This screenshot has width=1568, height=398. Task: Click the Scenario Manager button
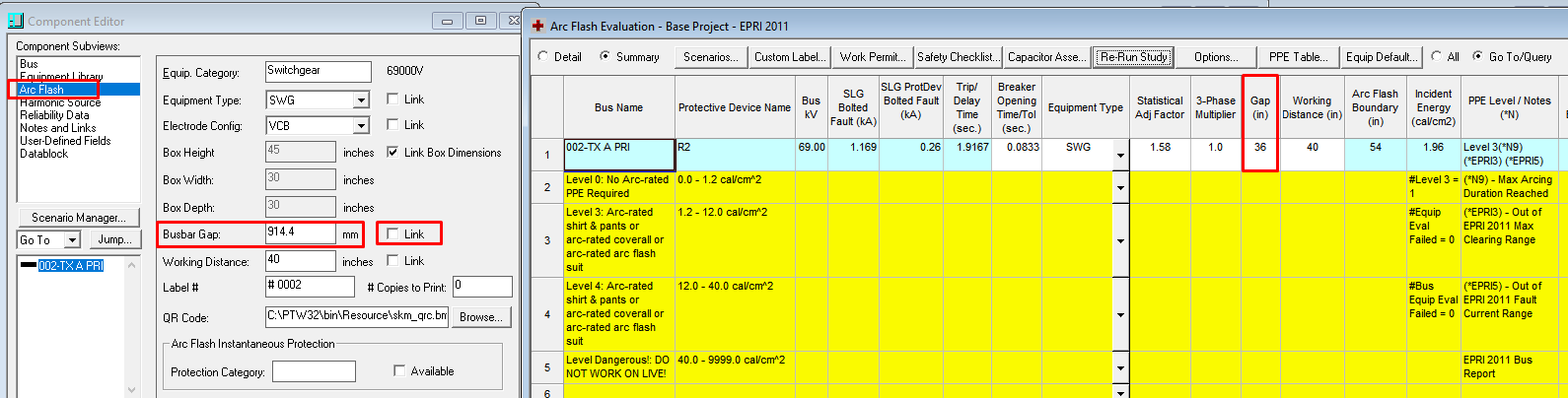78,218
